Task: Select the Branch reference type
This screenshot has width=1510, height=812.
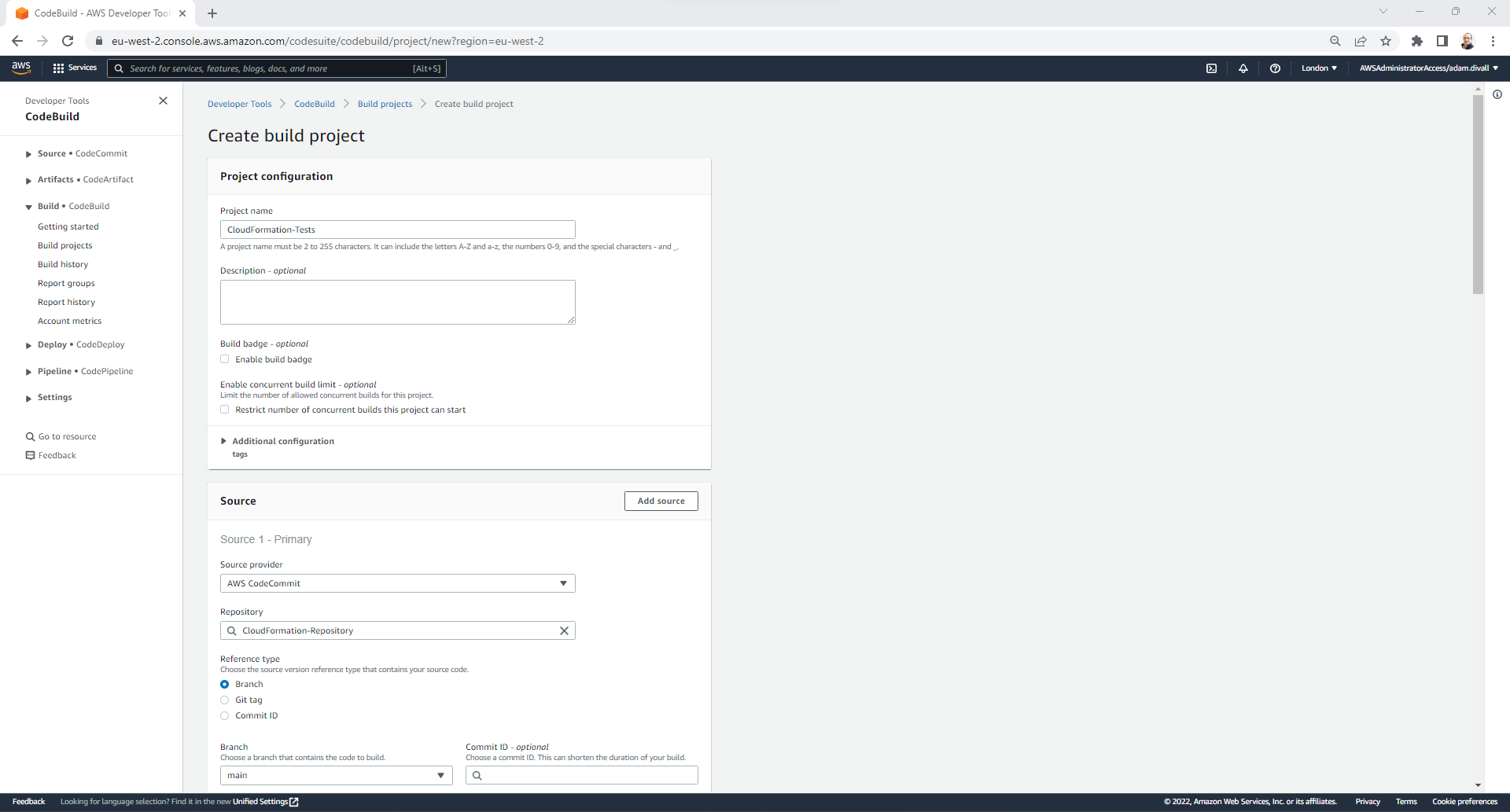Action: pos(225,684)
